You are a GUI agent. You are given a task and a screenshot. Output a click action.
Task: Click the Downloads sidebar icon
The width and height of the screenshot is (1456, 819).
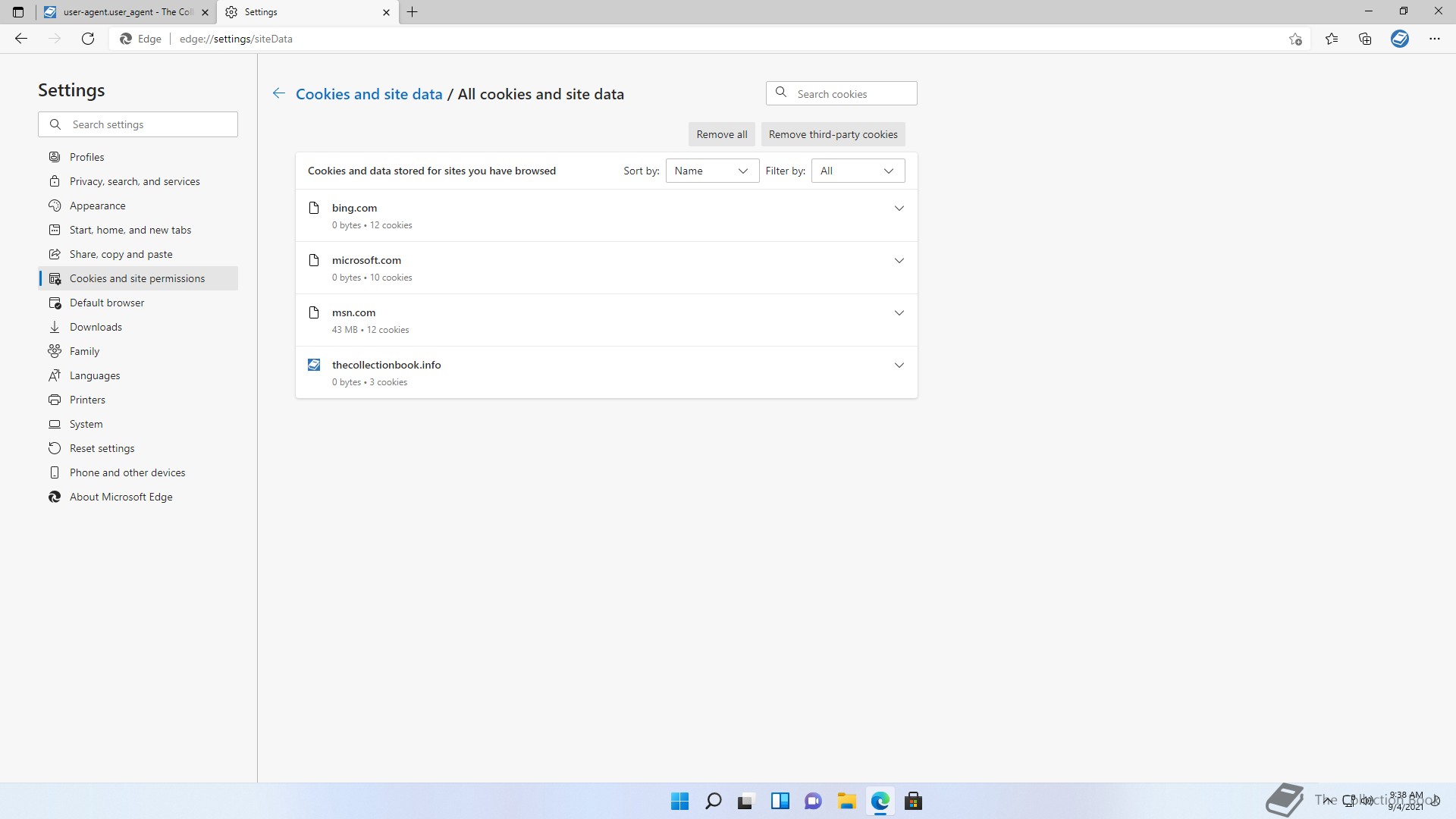click(55, 327)
